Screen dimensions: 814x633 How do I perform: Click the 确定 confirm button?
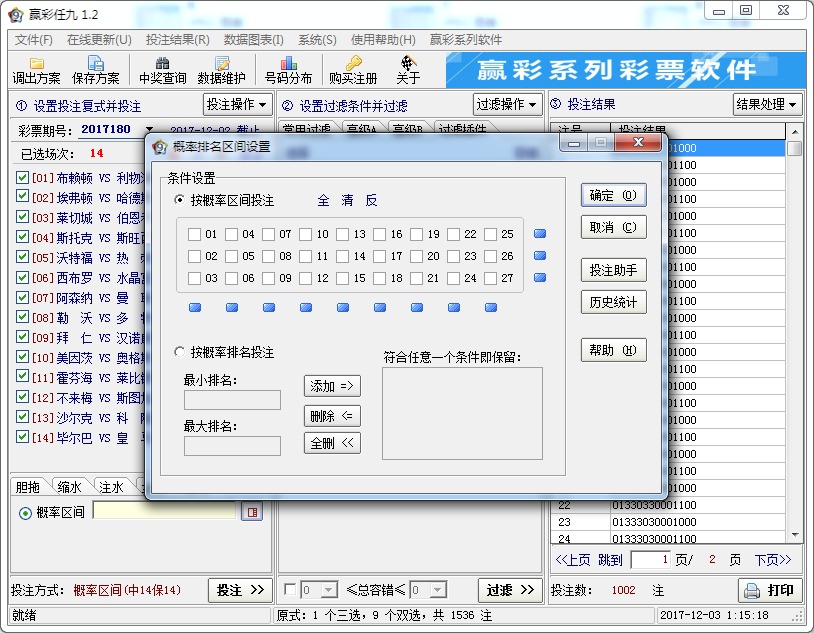coord(615,195)
